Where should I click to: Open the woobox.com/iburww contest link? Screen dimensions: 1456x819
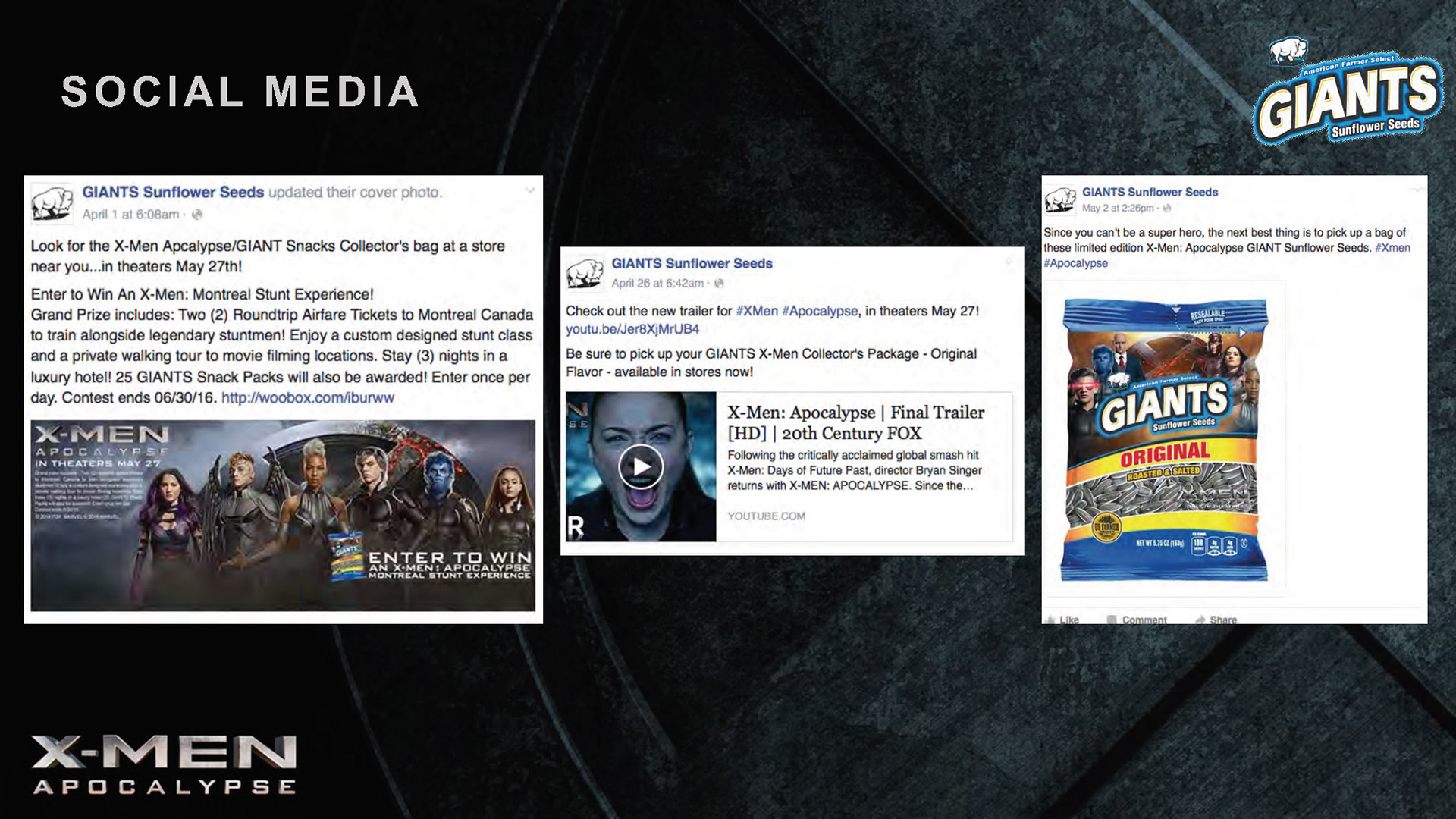point(307,397)
